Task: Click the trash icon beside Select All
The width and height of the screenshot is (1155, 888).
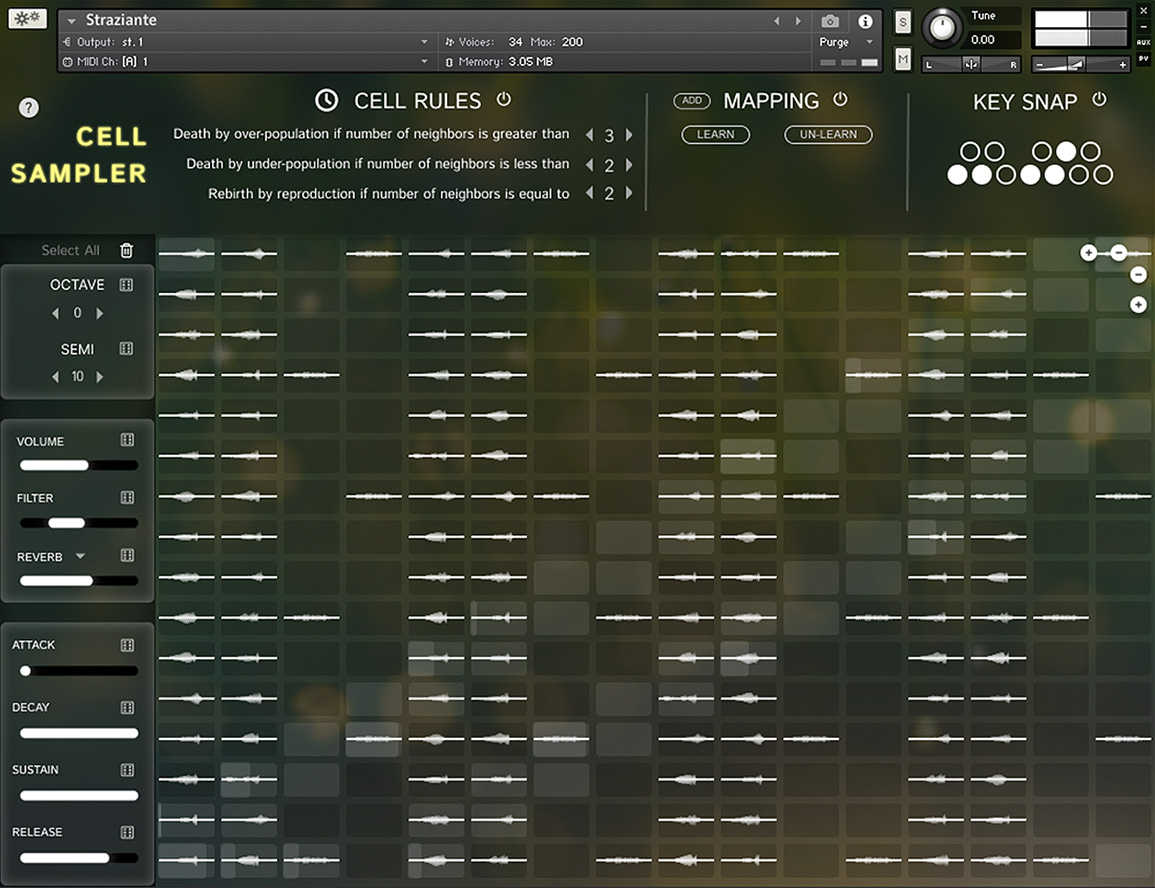Action: point(126,251)
